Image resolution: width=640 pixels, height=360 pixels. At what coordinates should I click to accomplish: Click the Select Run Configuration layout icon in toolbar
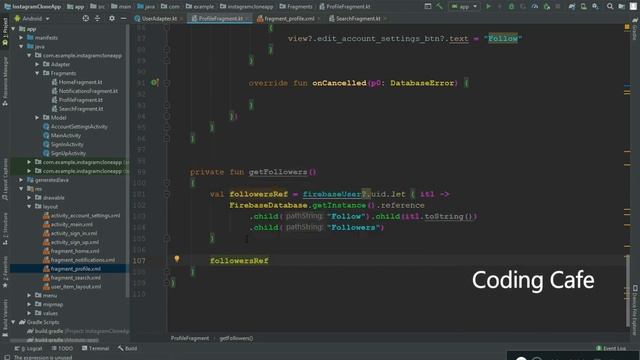tap(428, 7)
